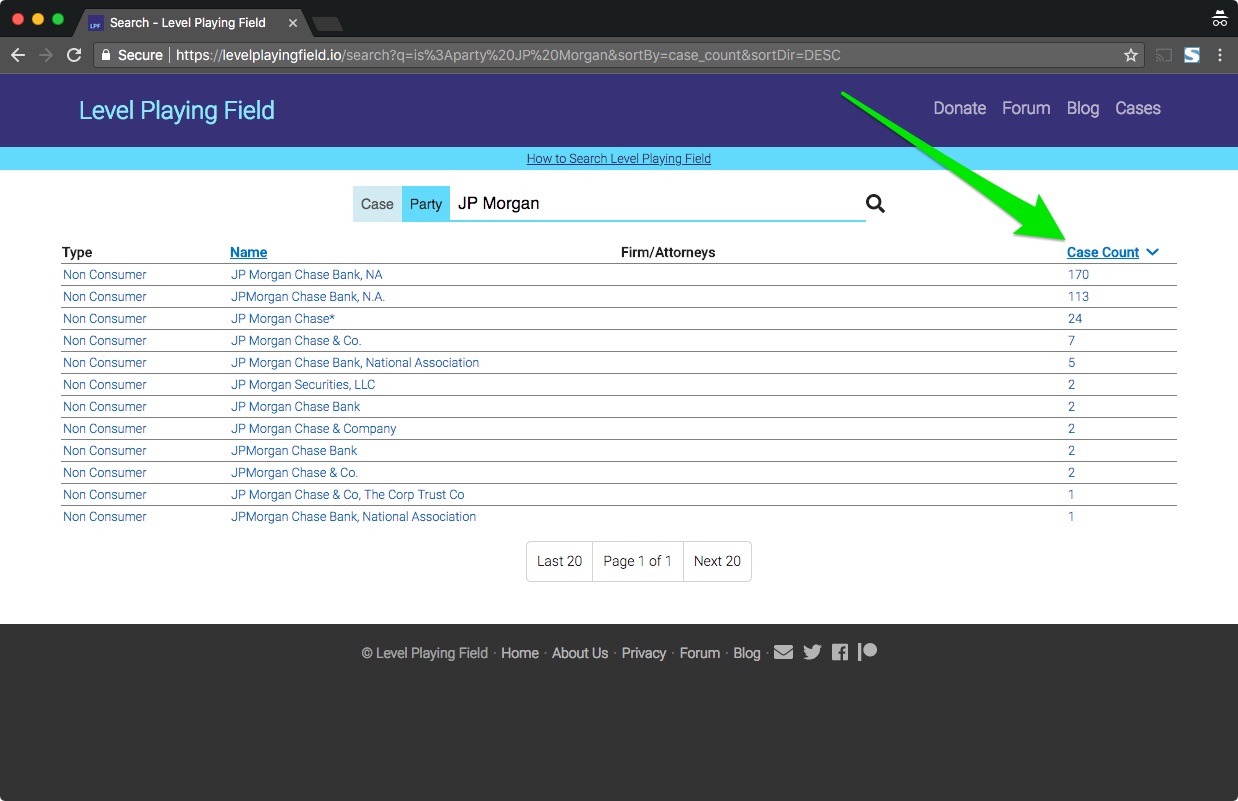
Task: Open JP Morgan Chase* party
Action: [x=283, y=318]
